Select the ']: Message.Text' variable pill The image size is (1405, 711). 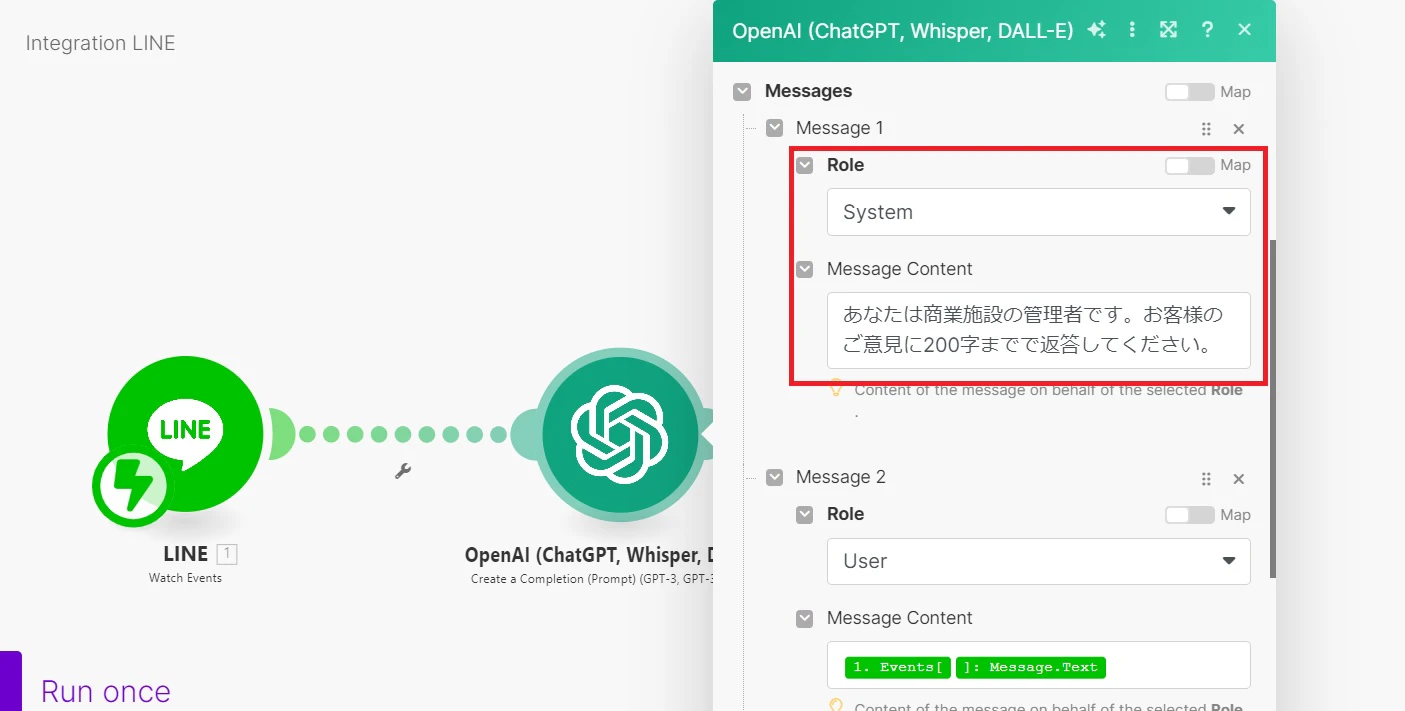click(1030, 667)
